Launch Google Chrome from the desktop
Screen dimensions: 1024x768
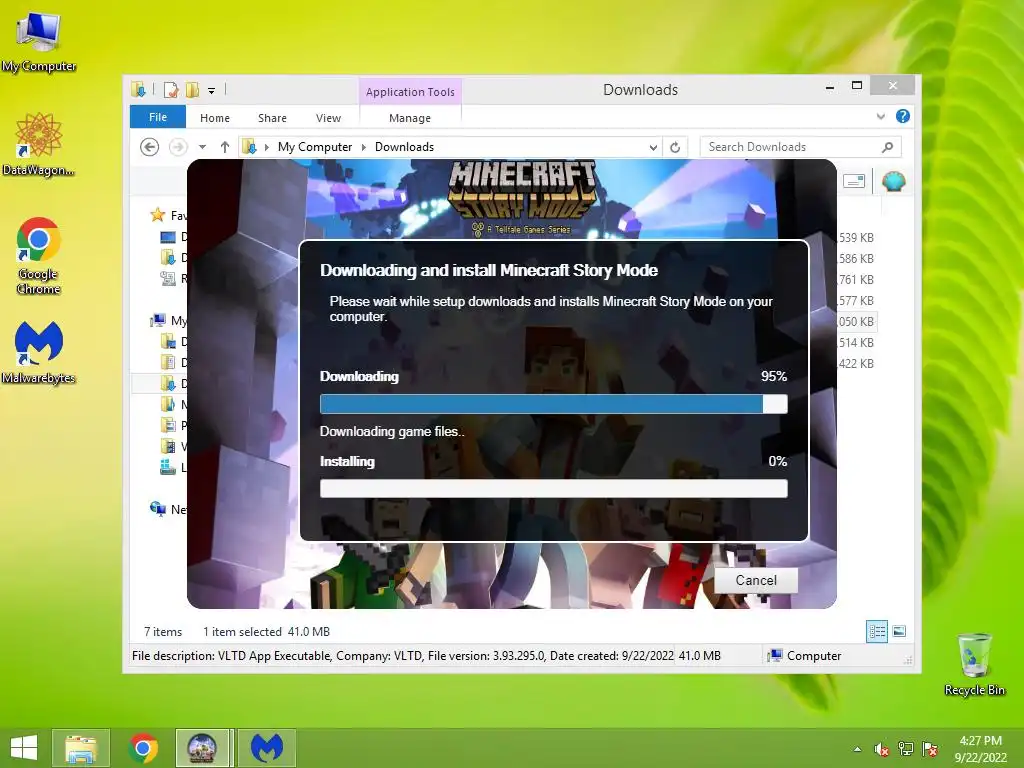[39, 256]
